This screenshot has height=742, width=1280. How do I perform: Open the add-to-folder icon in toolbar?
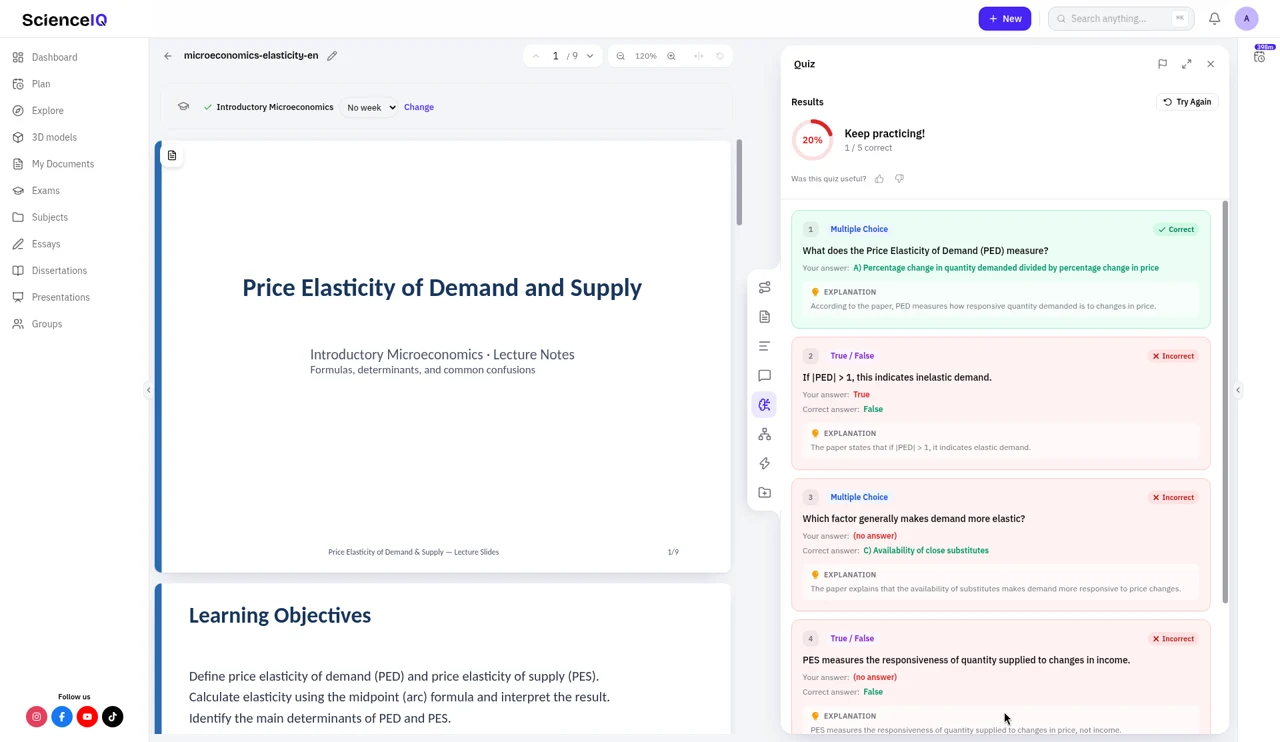[764, 493]
